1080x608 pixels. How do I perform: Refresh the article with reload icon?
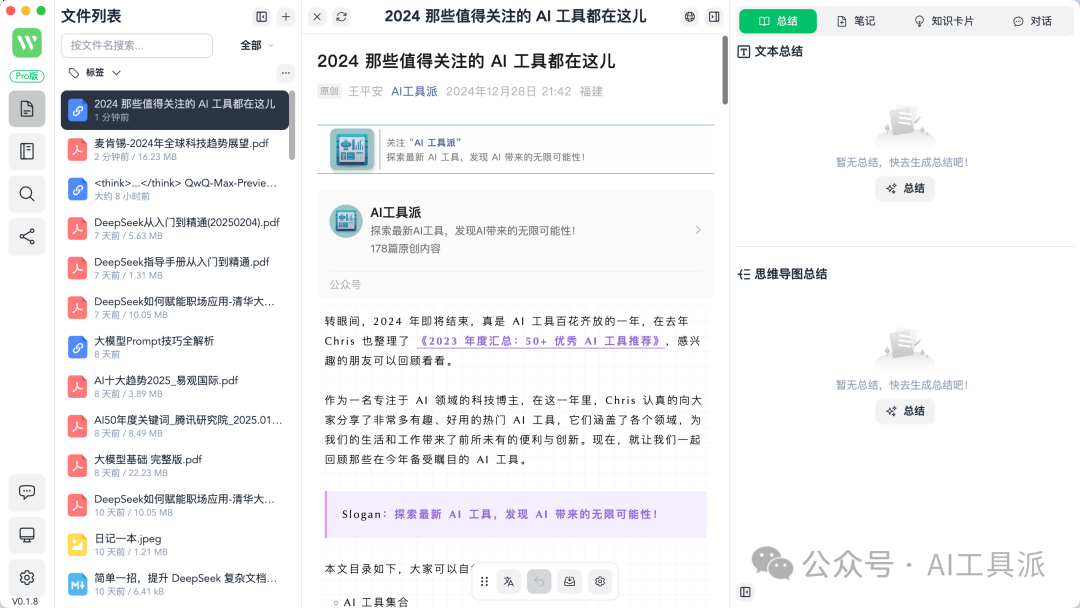click(x=341, y=17)
